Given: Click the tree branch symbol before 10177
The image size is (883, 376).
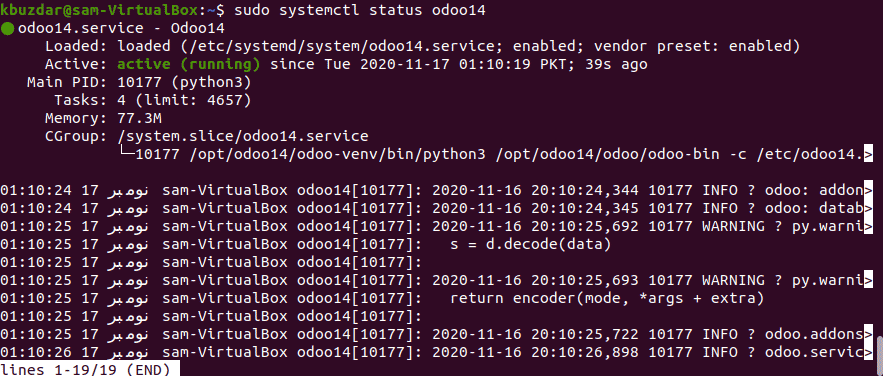Looking at the screenshot, I should [127, 152].
